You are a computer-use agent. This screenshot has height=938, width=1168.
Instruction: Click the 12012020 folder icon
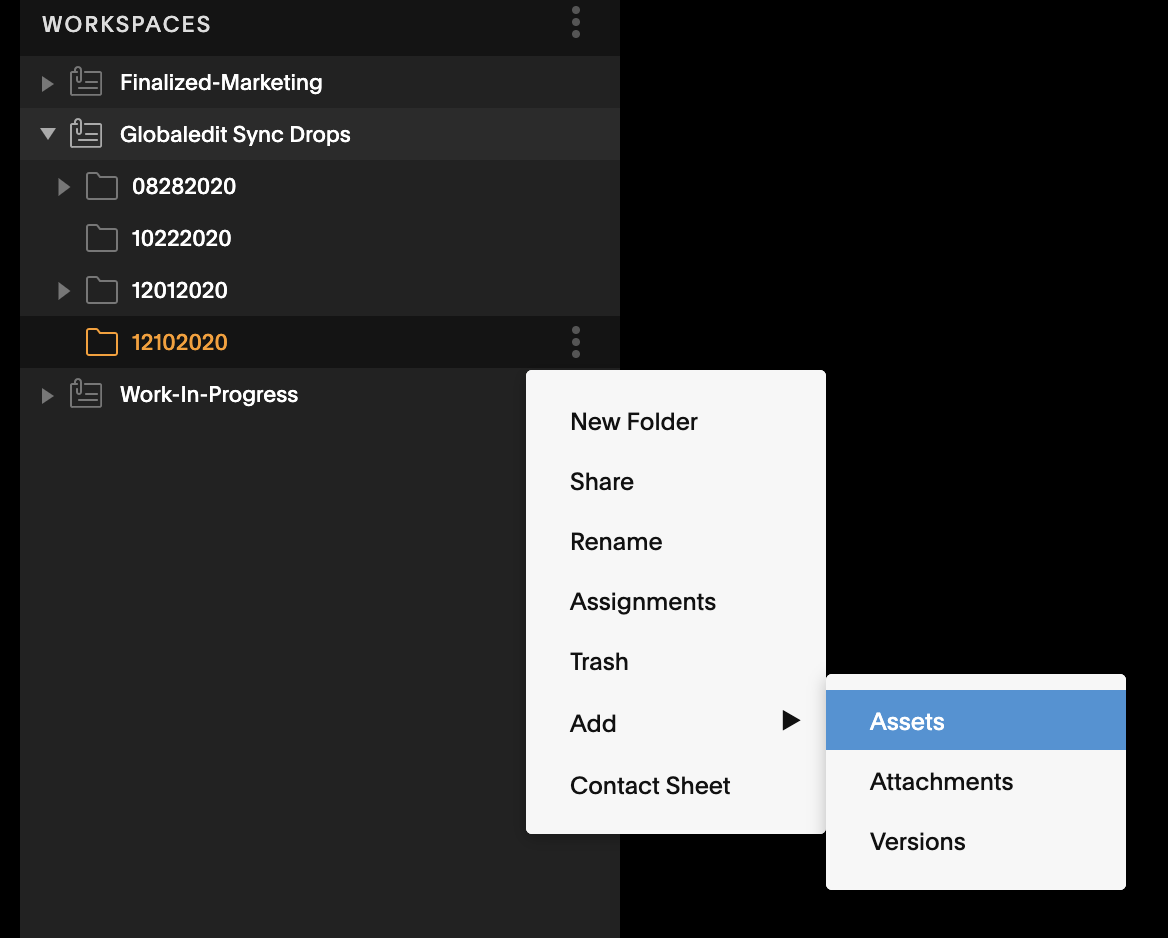(102, 291)
